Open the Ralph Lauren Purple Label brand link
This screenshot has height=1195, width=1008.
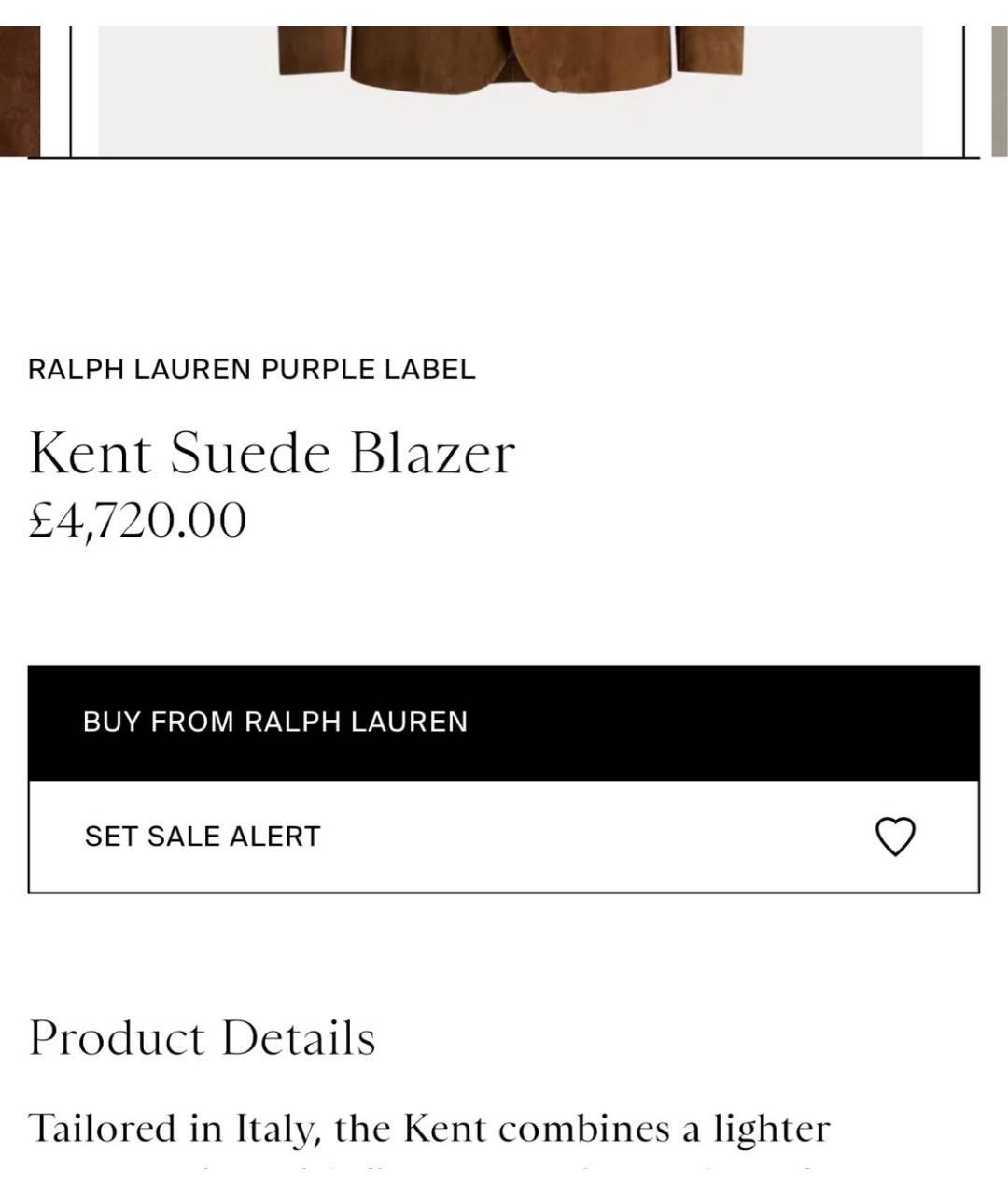coord(252,370)
